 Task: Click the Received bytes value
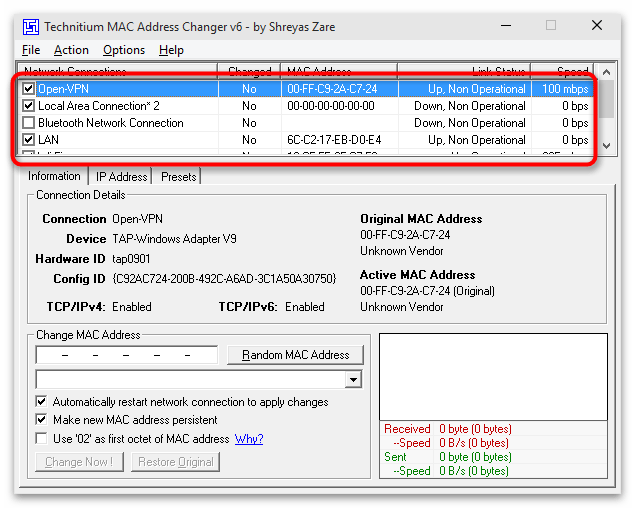point(475,429)
